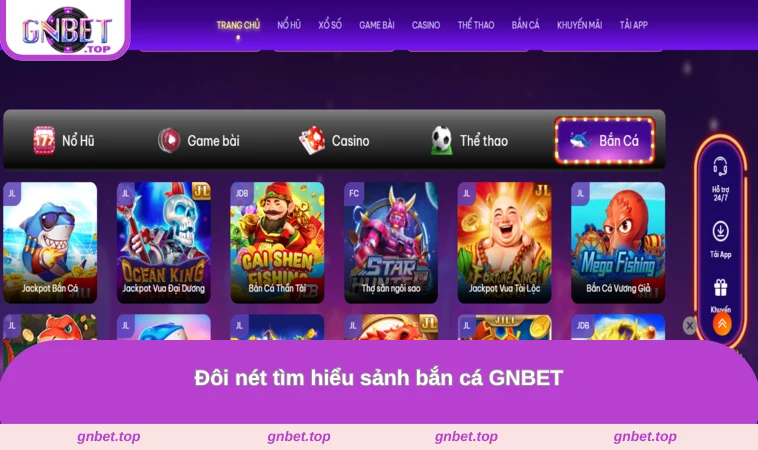Click the GNBET.TOP logo
Image resolution: width=758 pixels, height=450 pixels.
66,30
